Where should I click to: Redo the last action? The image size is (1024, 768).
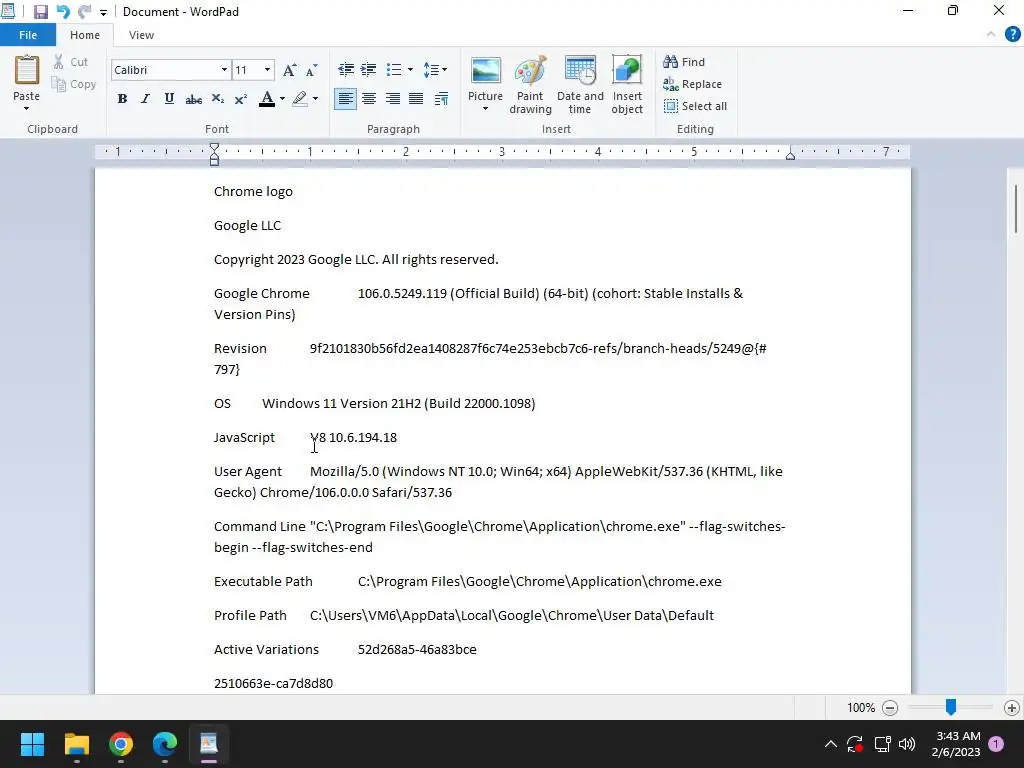point(84,12)
